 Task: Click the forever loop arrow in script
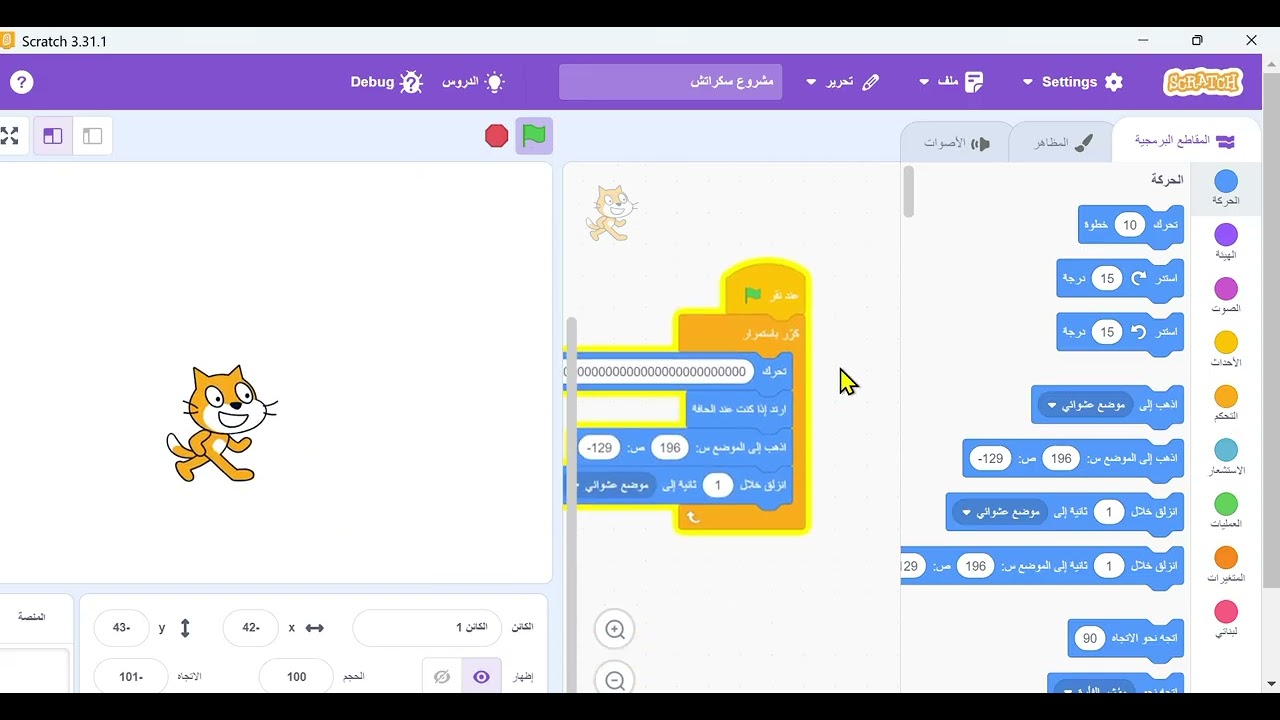692,517
